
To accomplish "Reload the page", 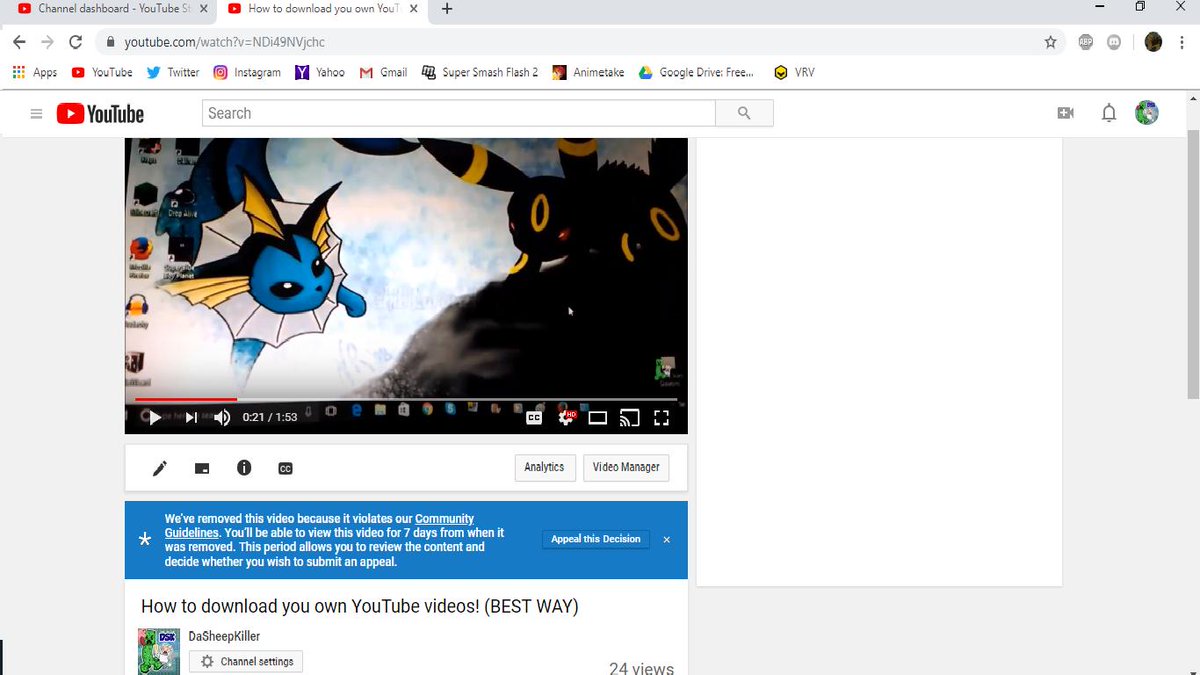I will 75,42.
